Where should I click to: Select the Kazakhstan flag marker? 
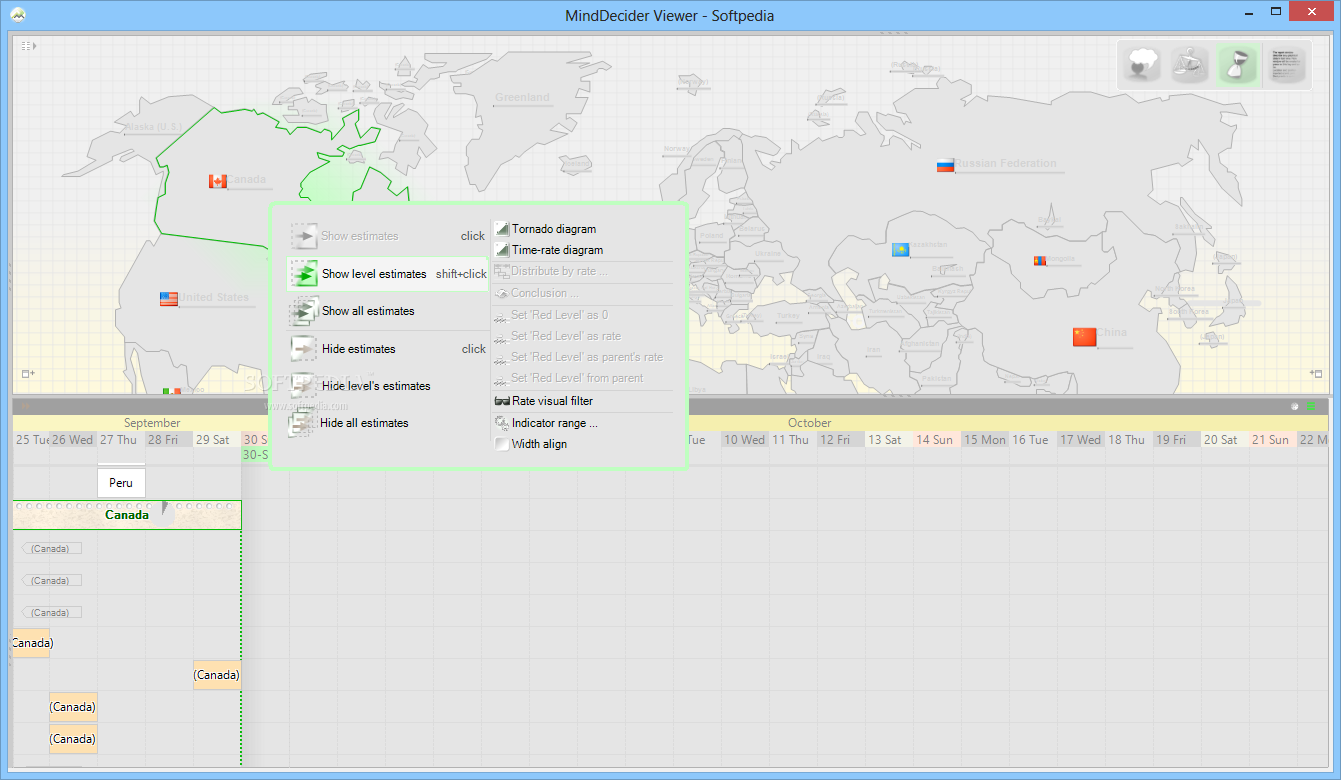[900, 250]
